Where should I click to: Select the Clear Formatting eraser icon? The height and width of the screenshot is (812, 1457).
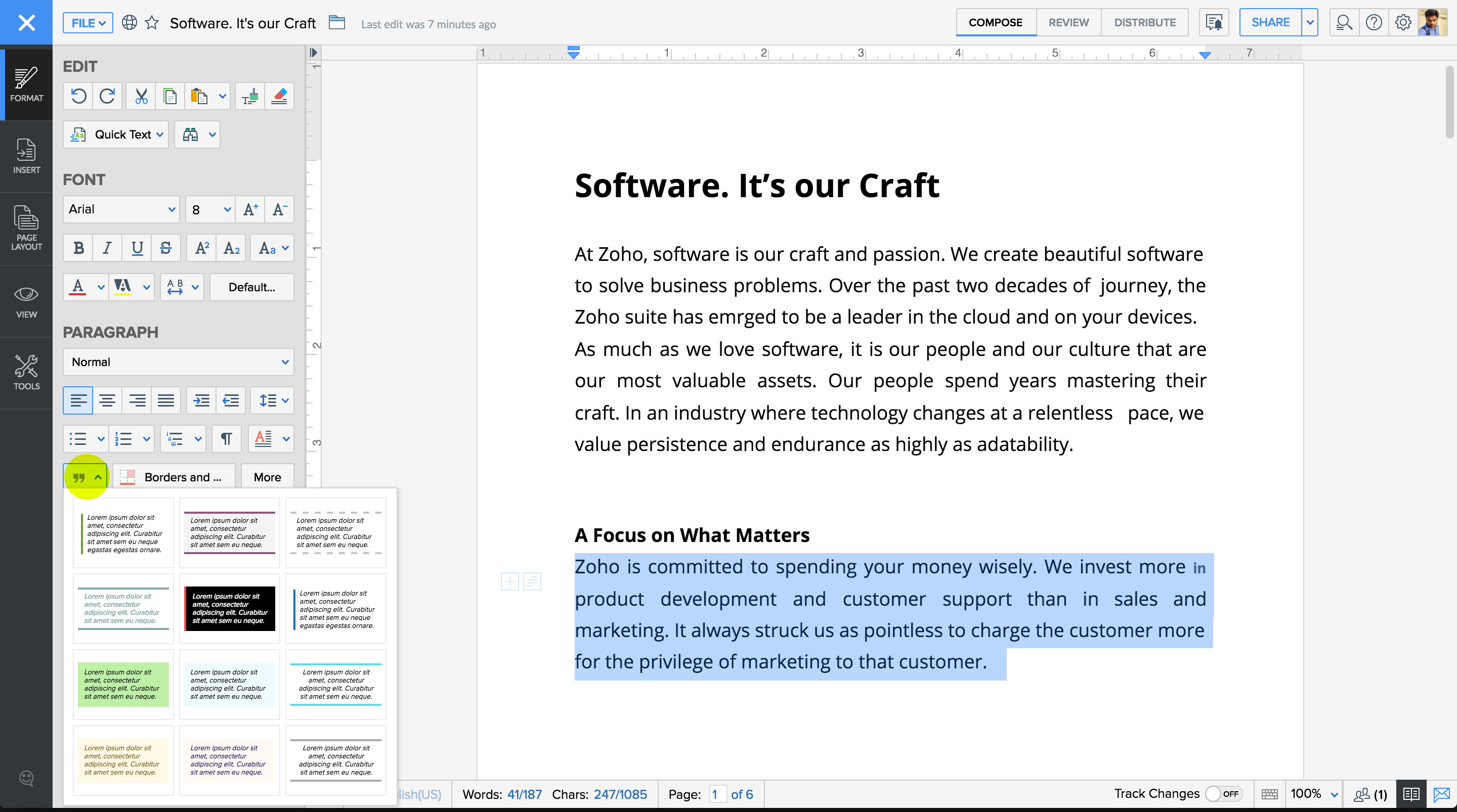pyautogui.click(x=279, y=96)
